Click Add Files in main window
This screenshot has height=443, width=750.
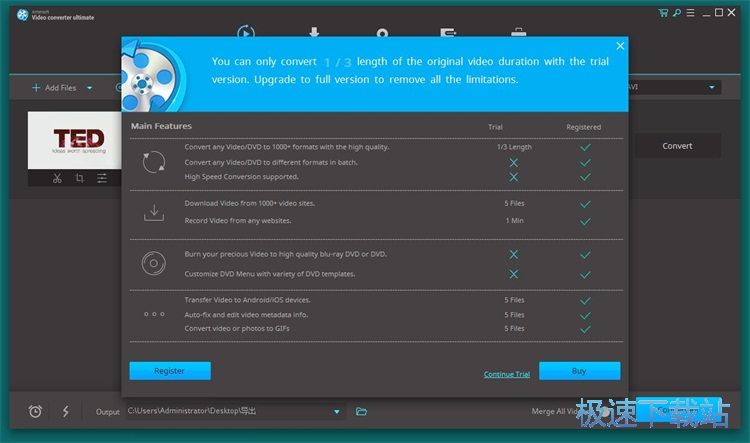(54, 88)
